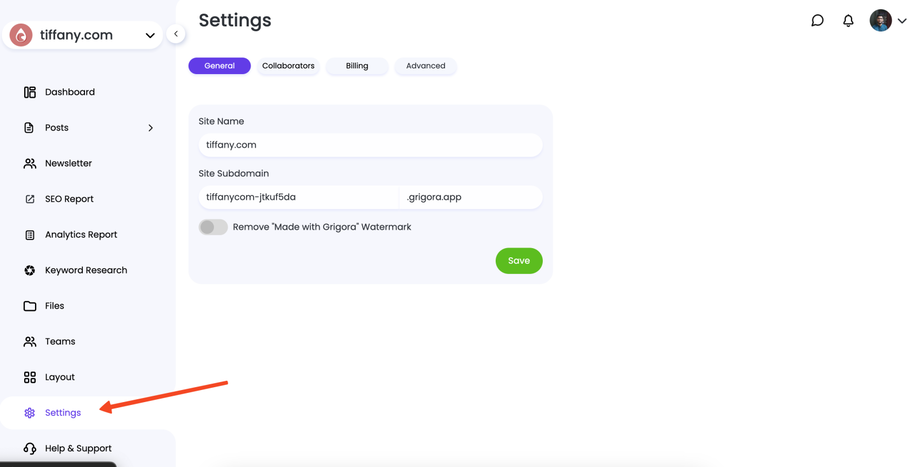Expand the Posts submenu chevron
Image resolution: width=920 pixels, height=467 pixels.
(x=151, y=128)
